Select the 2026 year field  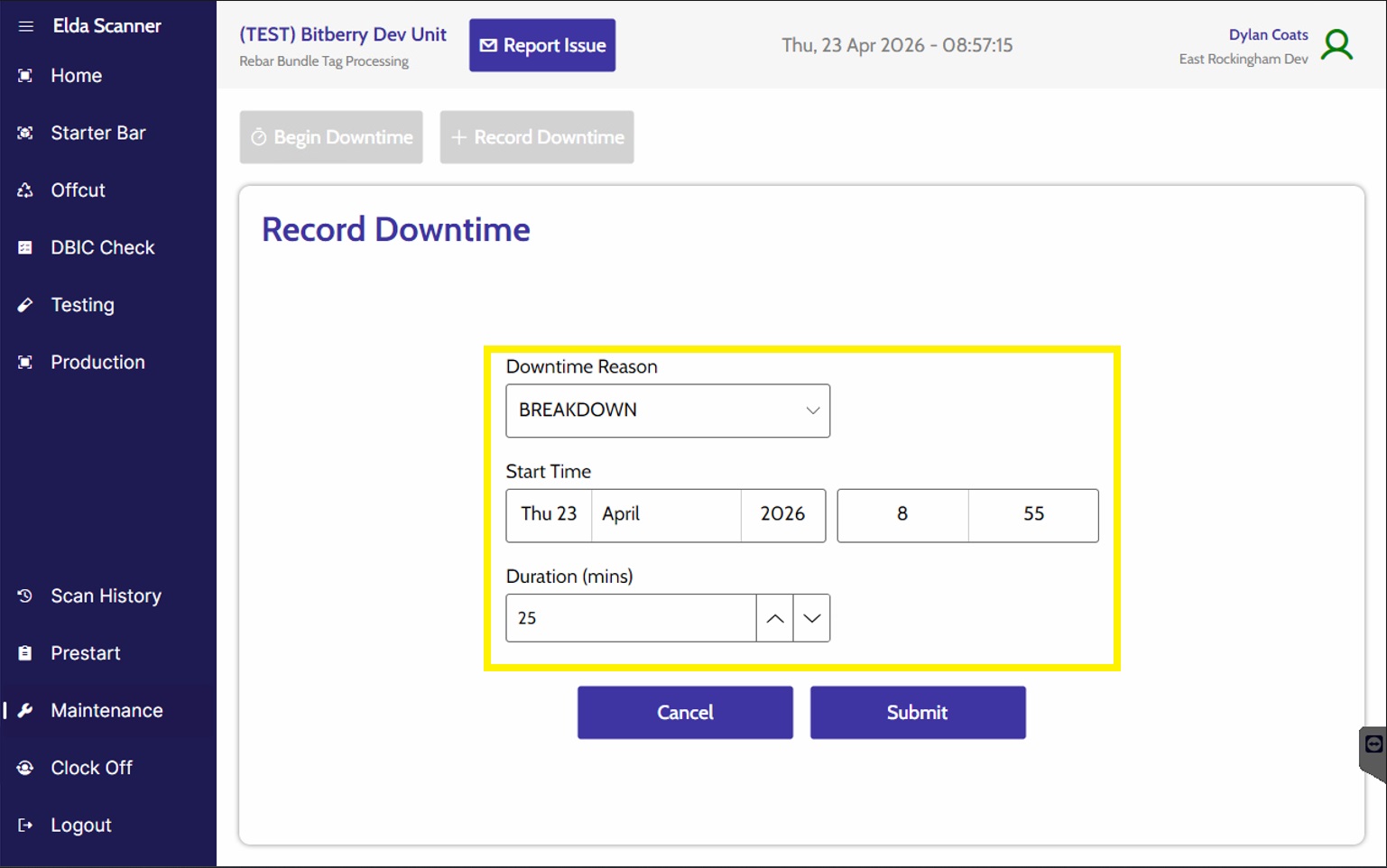click(782, 515)
